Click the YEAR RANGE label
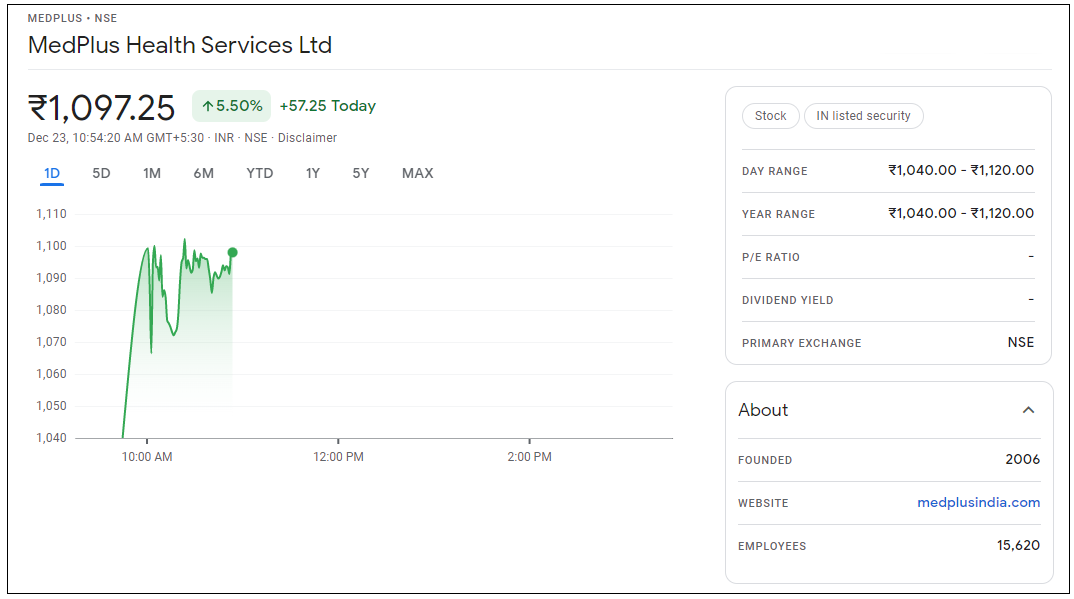Image resolution: width=1074 pixels, height=599 pixels. click(x=778, y=214)
